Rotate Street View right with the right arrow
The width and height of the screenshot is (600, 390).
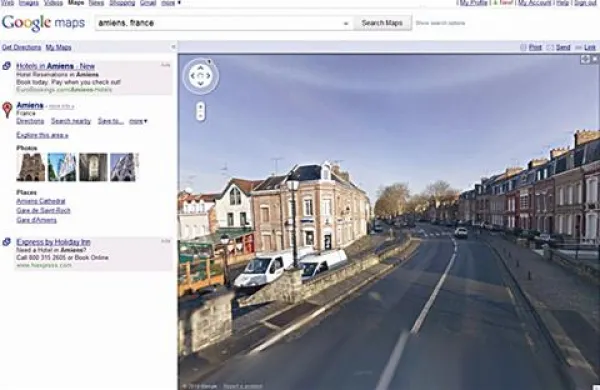click(208, 76)
